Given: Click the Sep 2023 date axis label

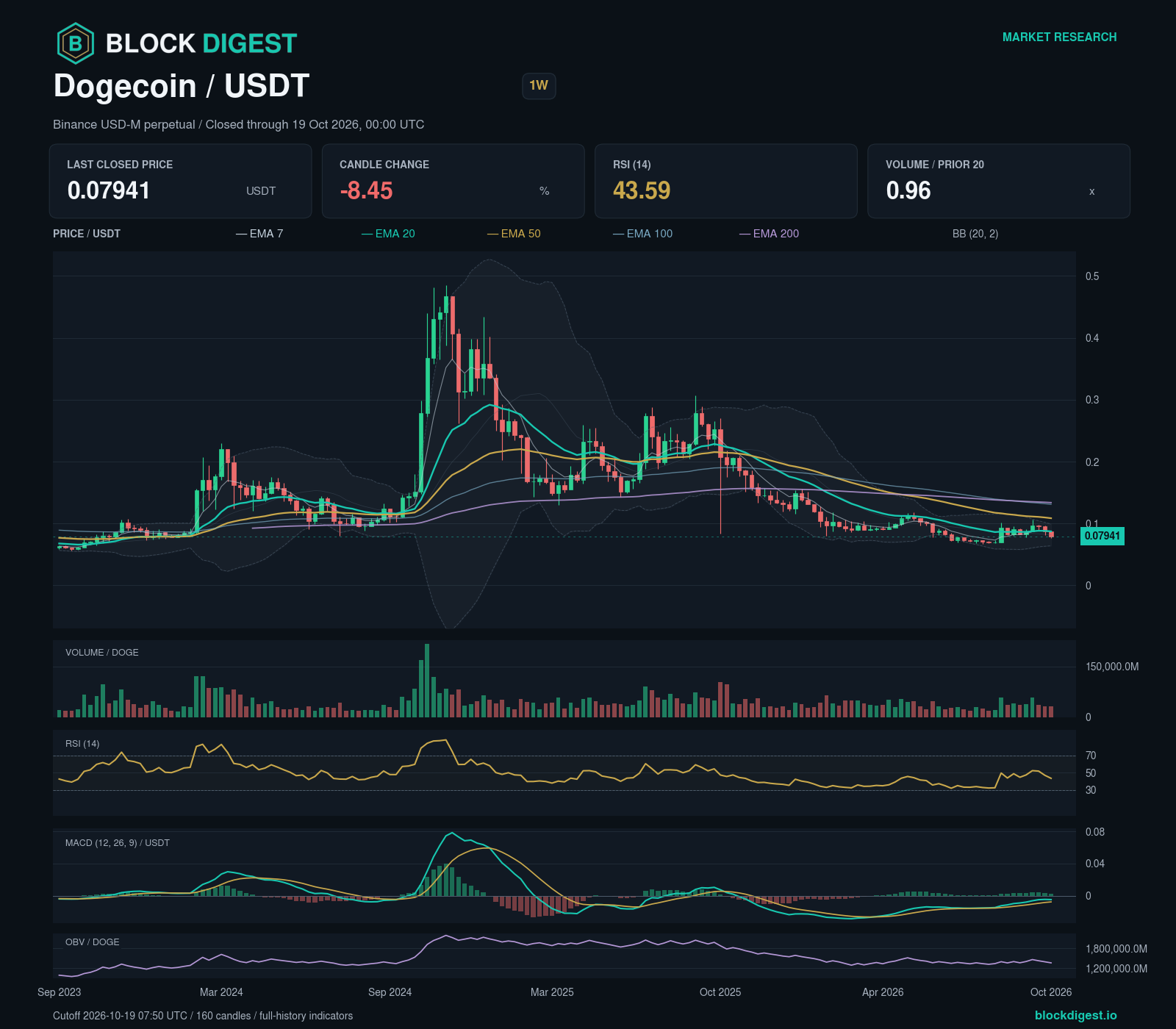Looking at the screenshot, I should (60, 992).
